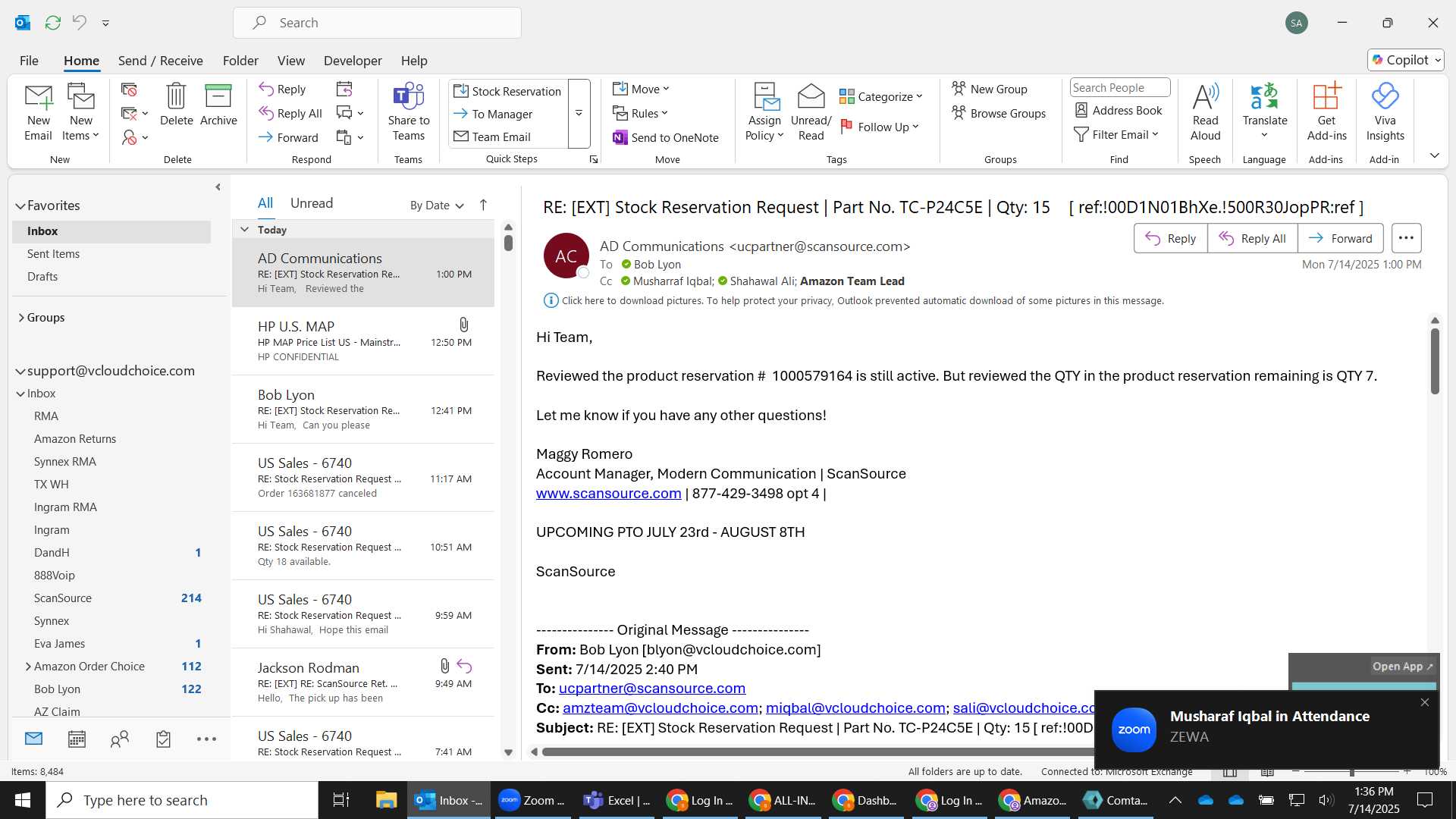Click the Ignore conversation icon

(x=129, y=90)
